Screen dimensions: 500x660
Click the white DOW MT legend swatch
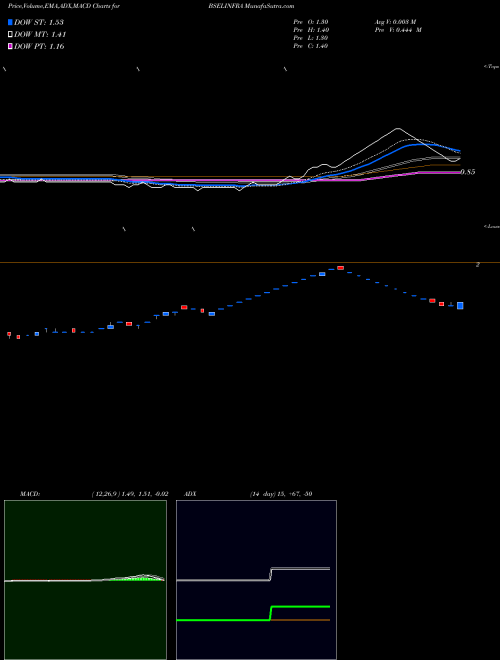10,35
